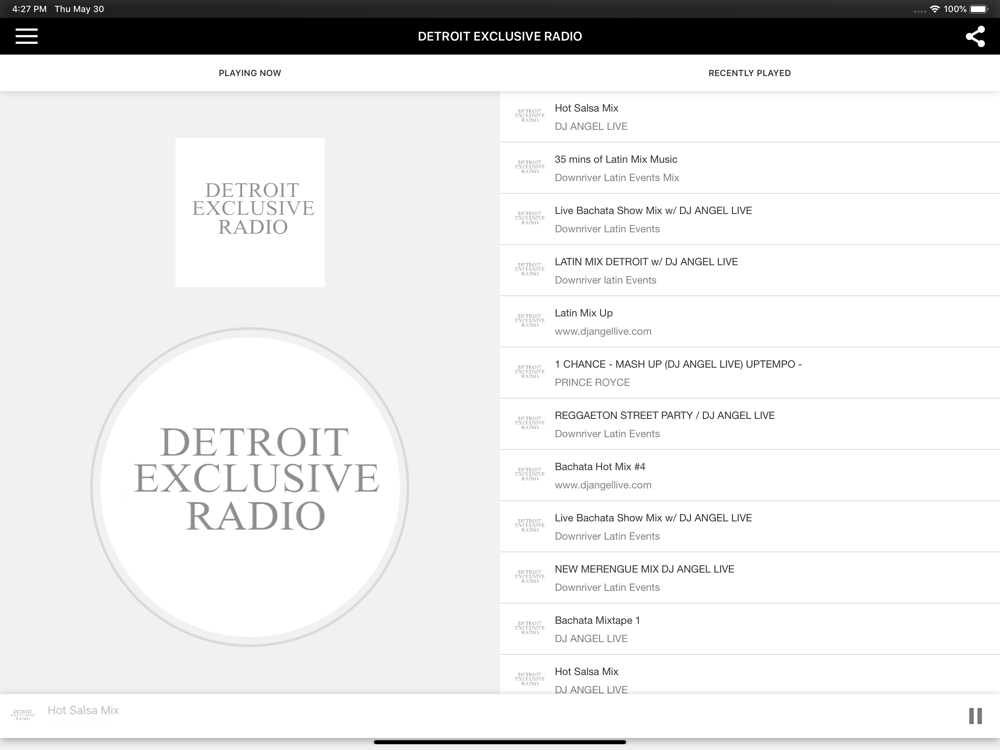The image size is (1000, 750).
Task: Tap thumbnail icon in now-playing bar
Action: tap(23, 714)
